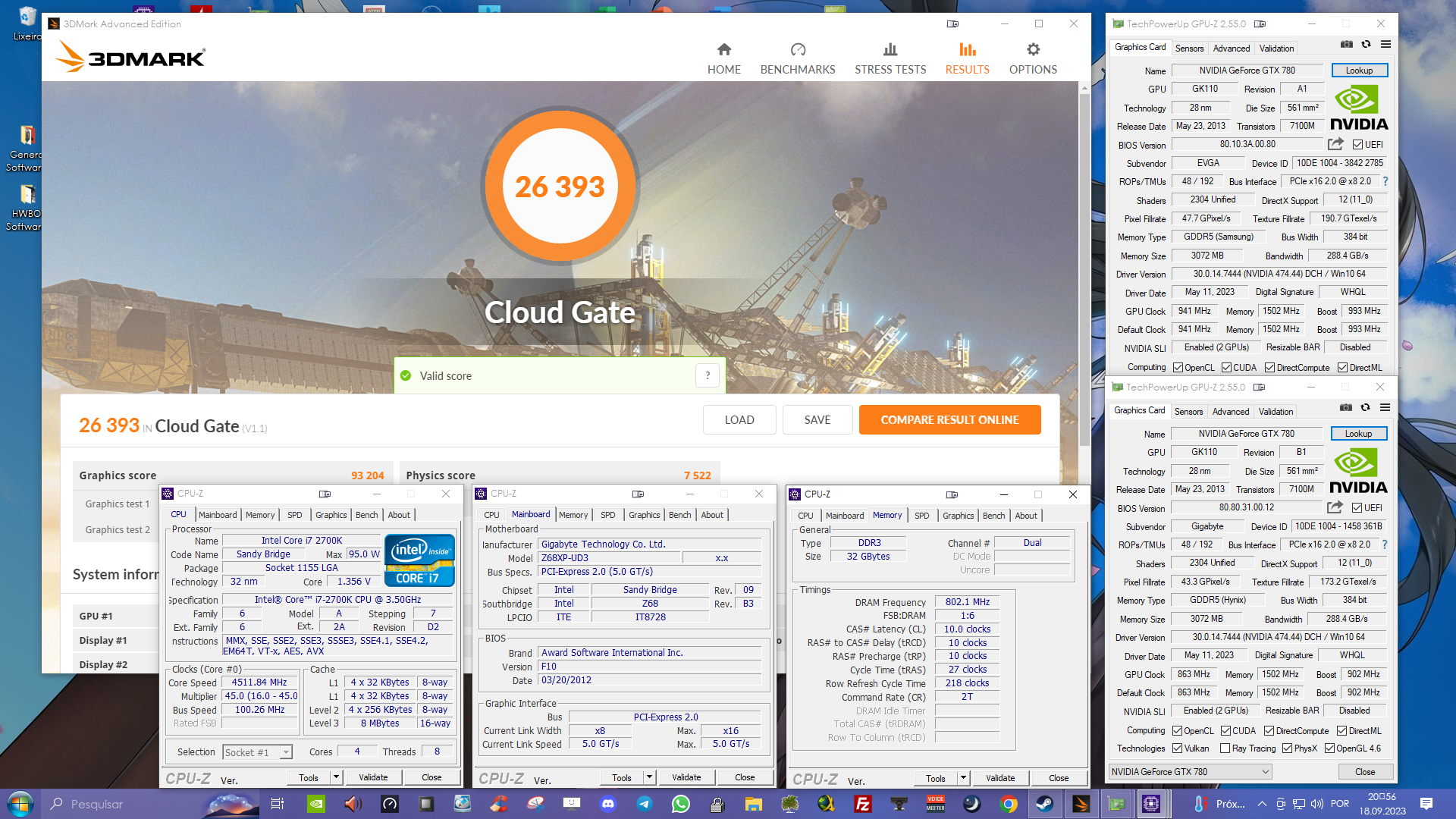The width and height of the screenshot is (1456, 819).
Task: Toggle OpenCL checkbox in top GPU-Z
Action: (1178, 368)
